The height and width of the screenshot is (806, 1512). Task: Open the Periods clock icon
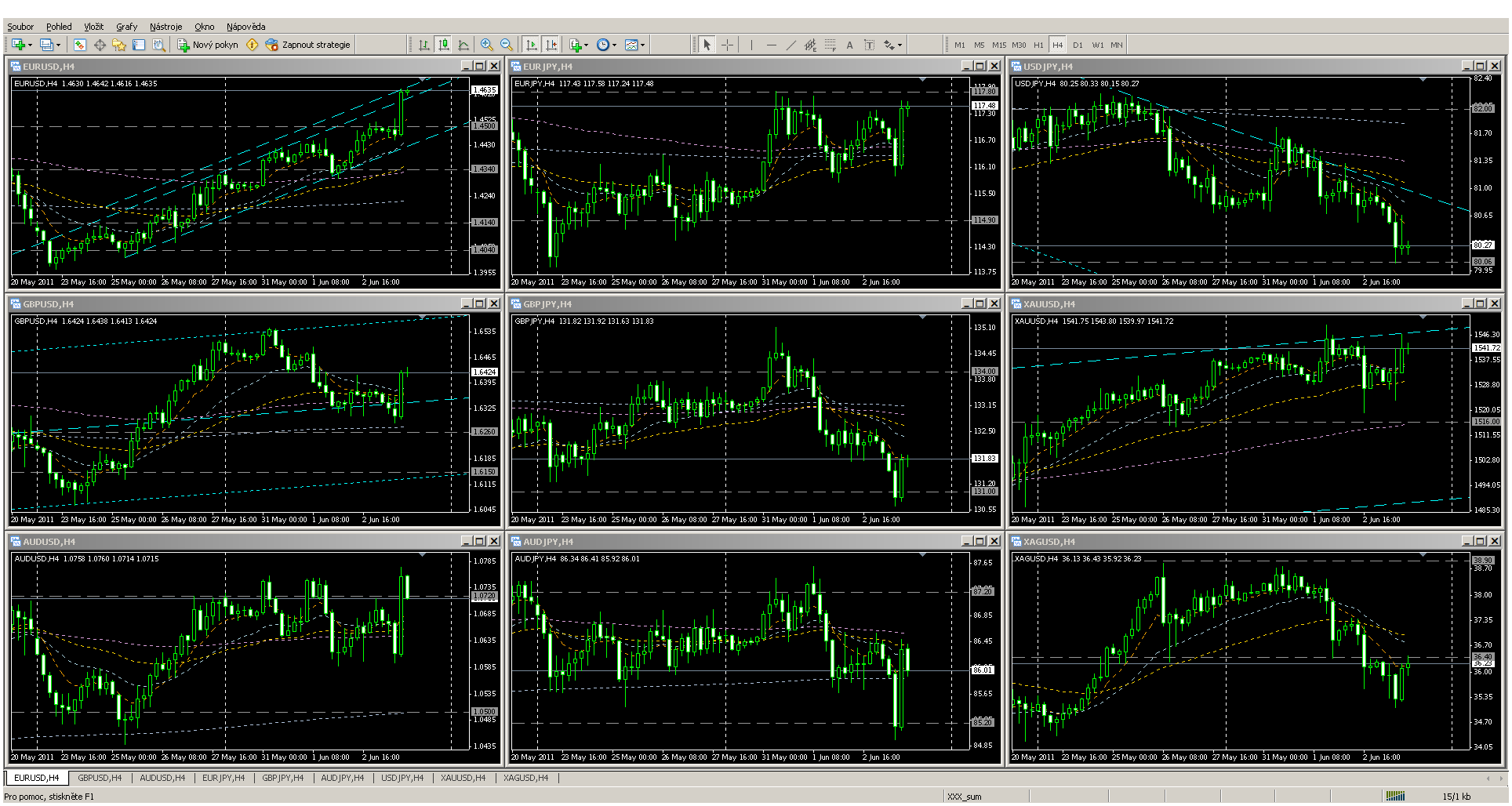point(602,45)
